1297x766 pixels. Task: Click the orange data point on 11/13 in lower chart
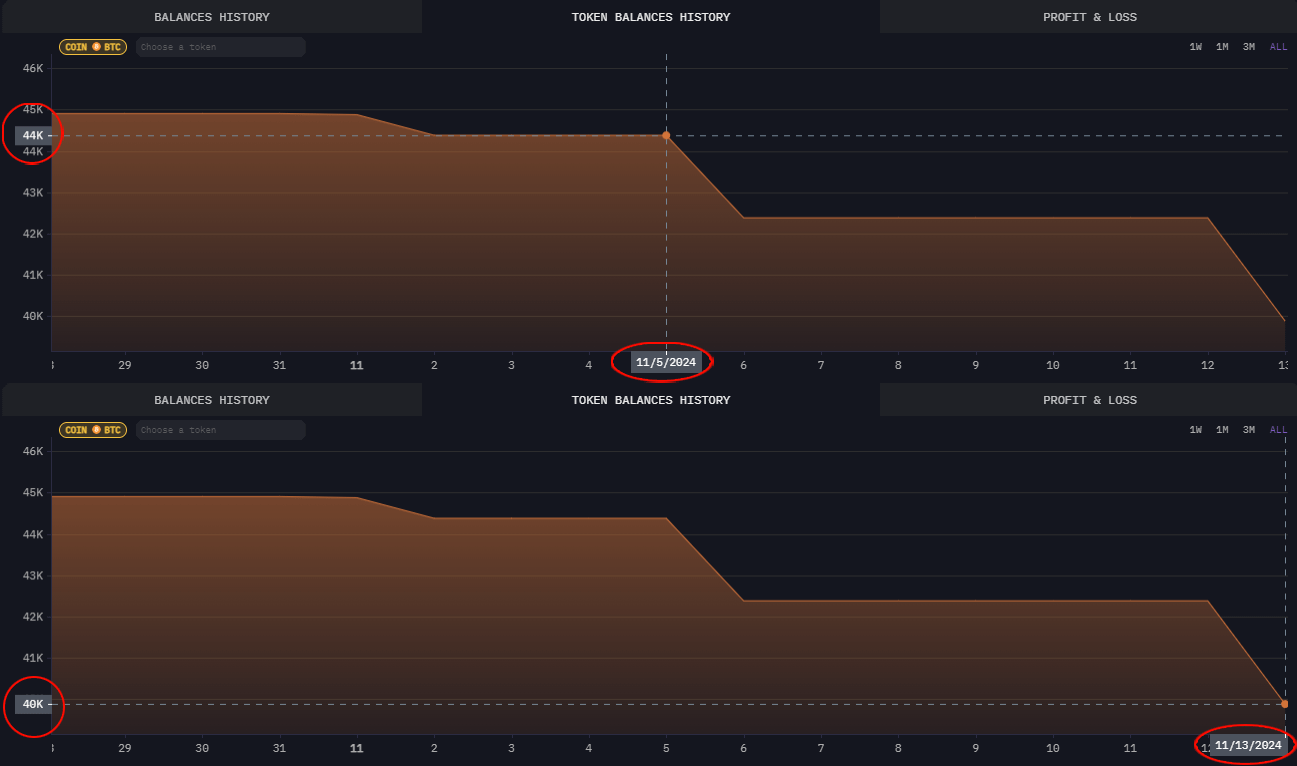[1285, 704]
